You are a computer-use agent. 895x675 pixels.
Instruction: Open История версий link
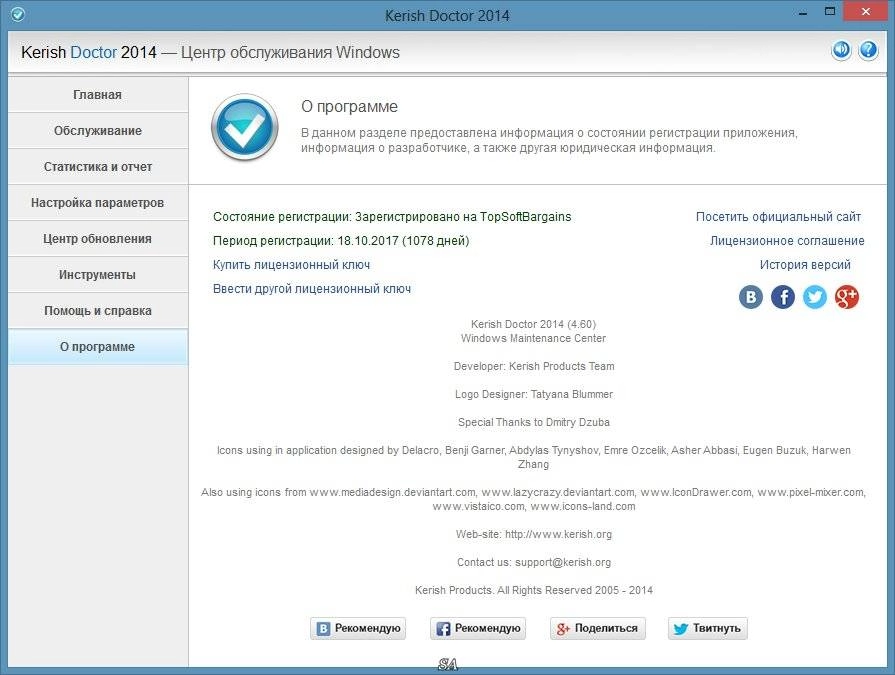pos(805,265)
